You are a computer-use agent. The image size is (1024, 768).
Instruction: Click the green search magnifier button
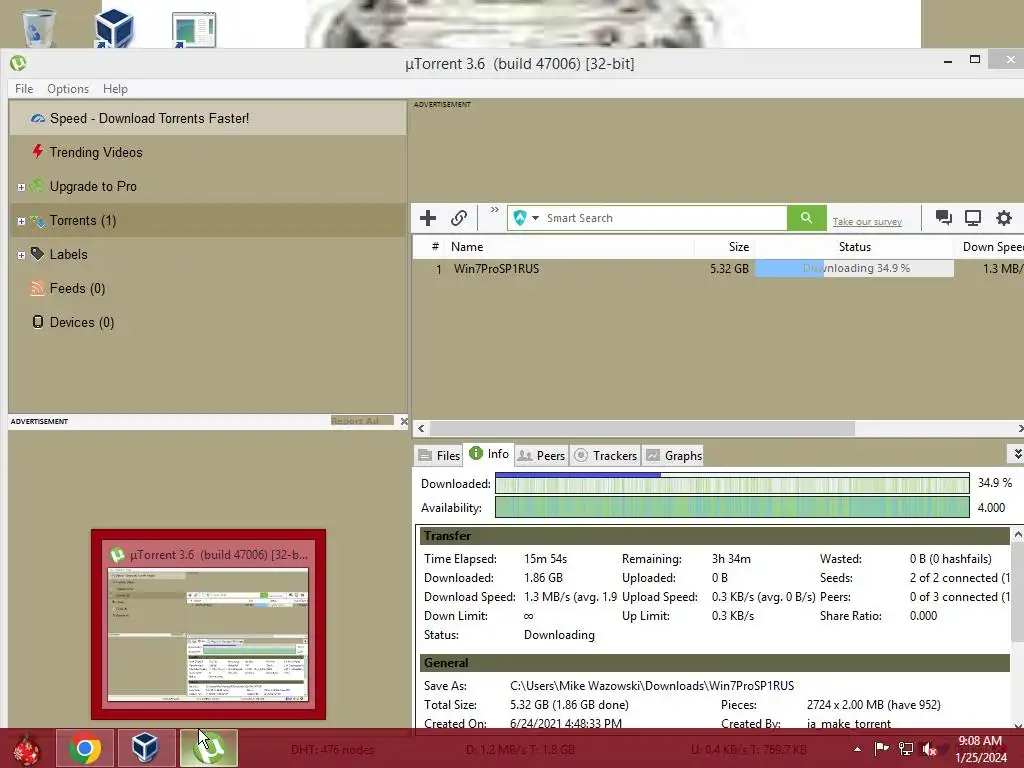[x=807, y=218]
